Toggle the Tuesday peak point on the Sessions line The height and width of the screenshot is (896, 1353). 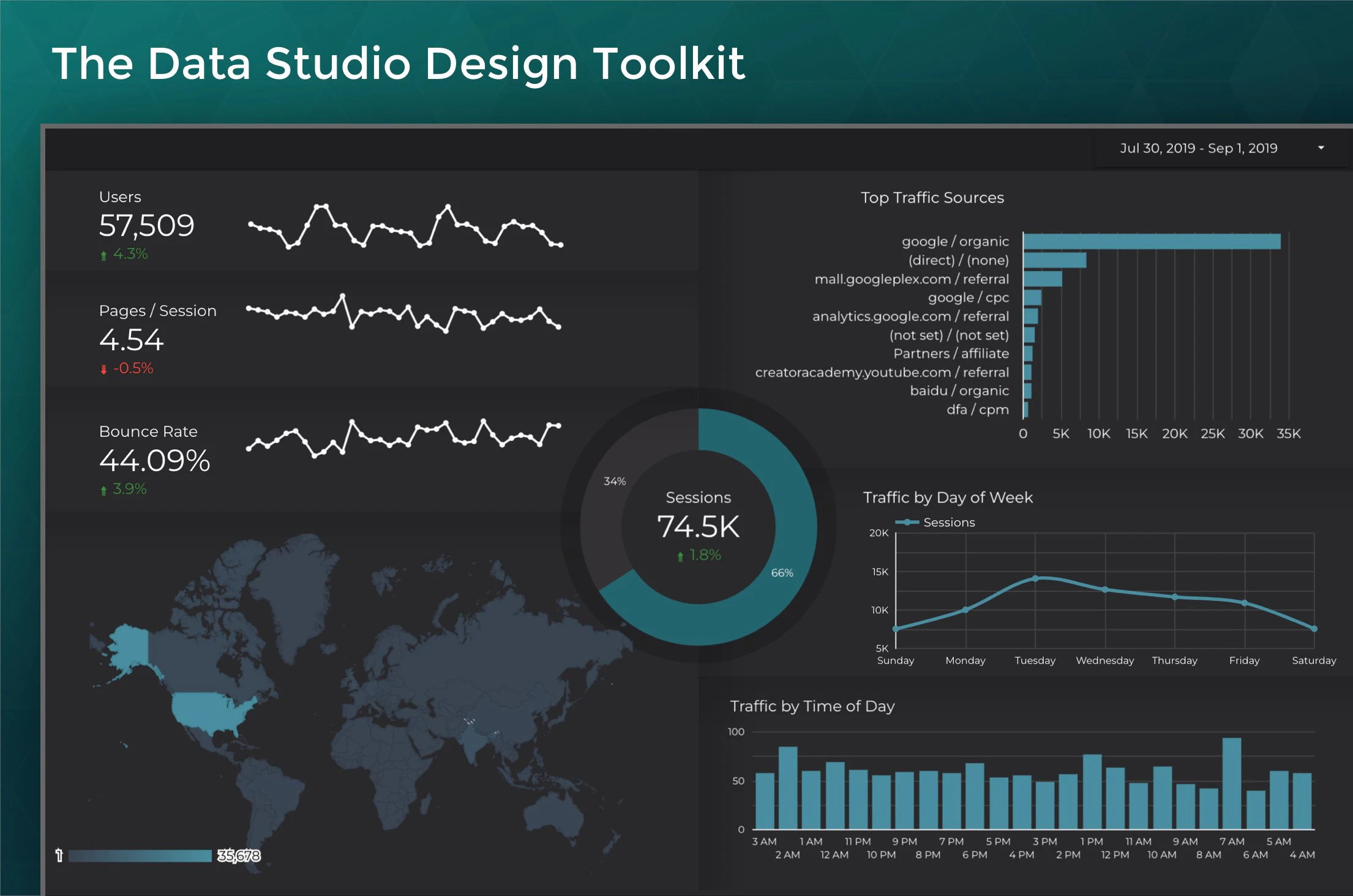point(1035,577)
